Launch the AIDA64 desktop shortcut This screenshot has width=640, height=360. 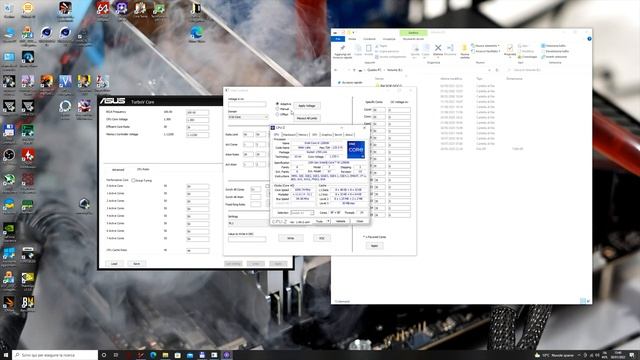click(x=103, y=9)
